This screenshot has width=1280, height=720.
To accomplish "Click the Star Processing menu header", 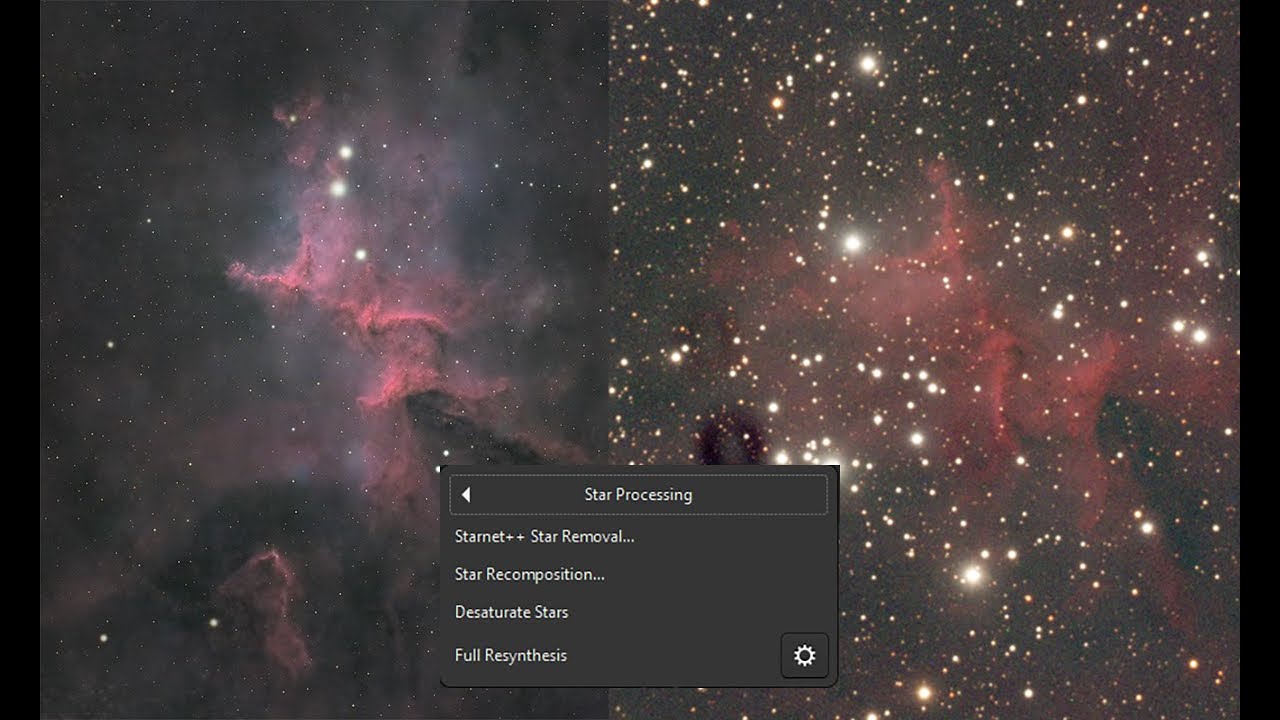I will coord(638,494).
